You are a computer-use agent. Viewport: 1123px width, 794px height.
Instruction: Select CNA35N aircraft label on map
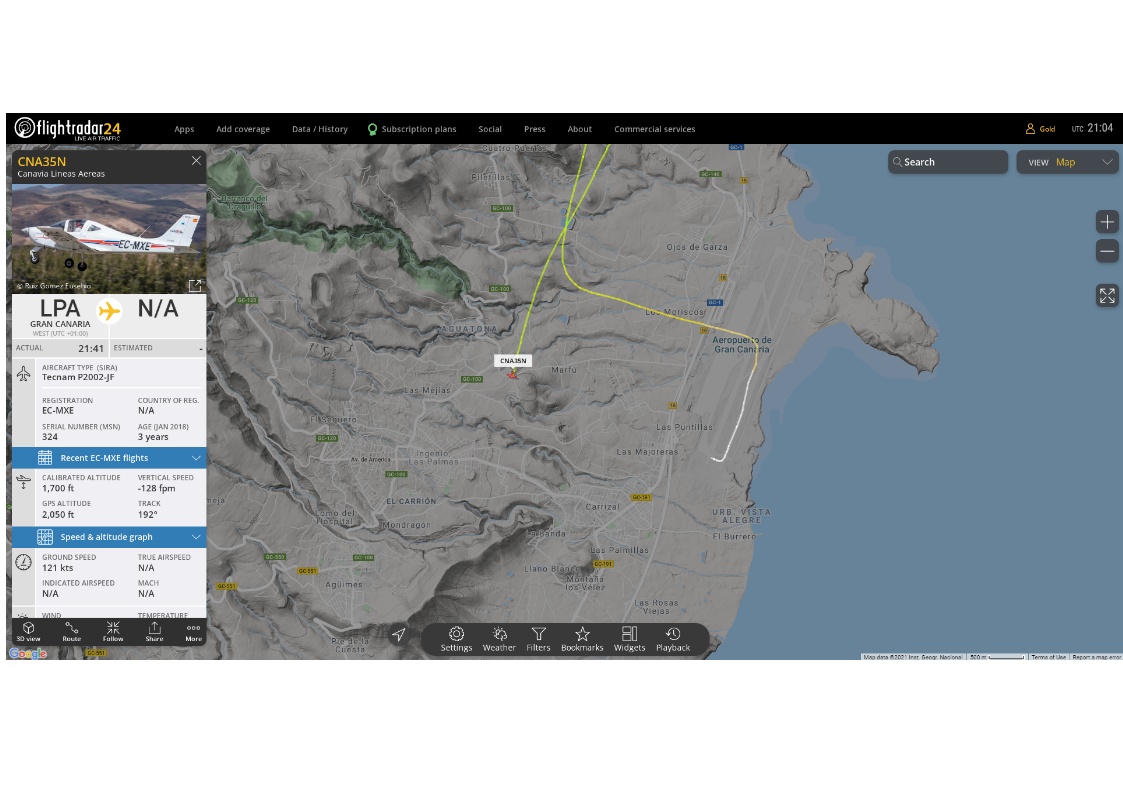click(x=513, y=361)
